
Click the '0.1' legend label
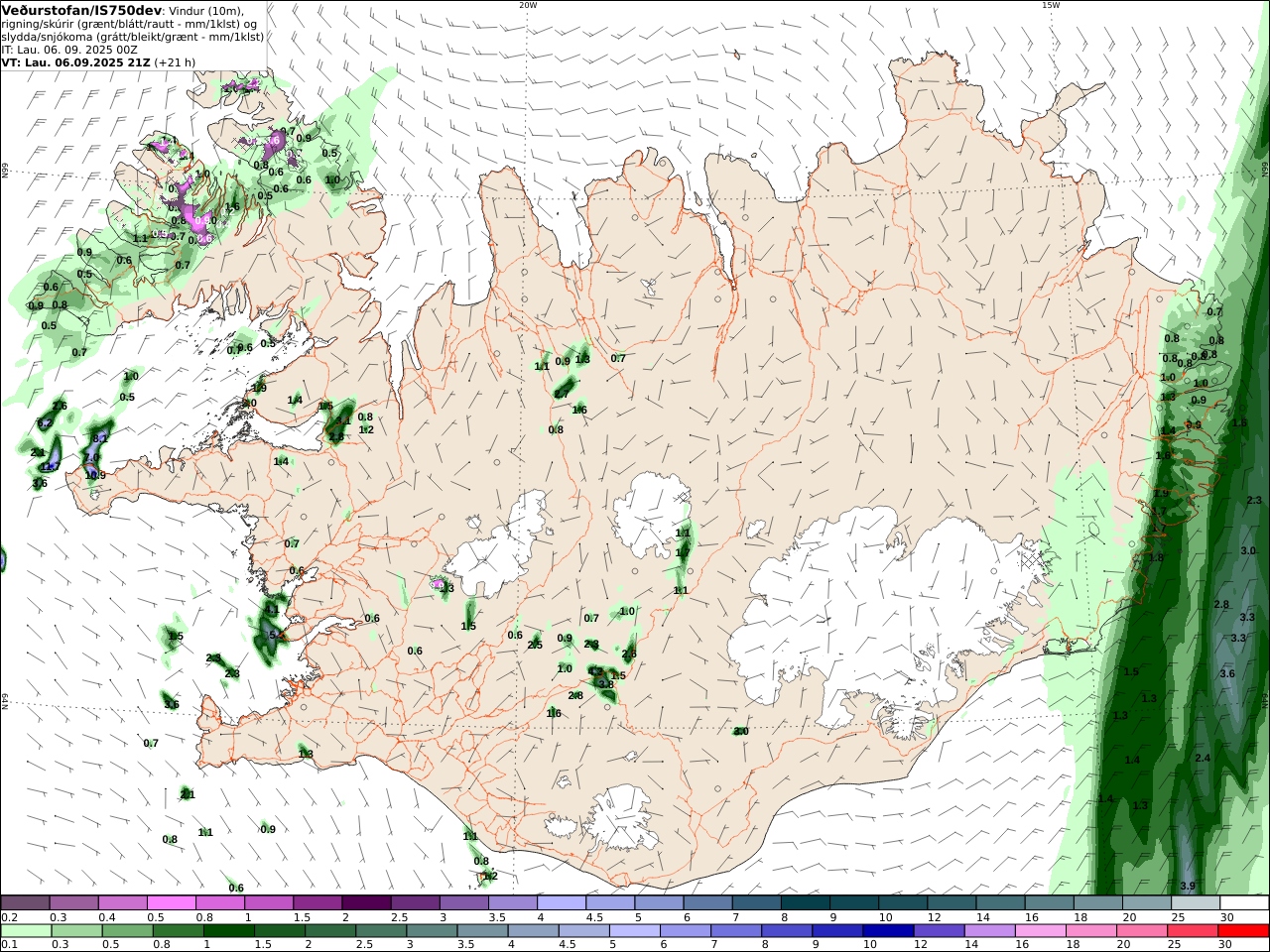(8, 945)
